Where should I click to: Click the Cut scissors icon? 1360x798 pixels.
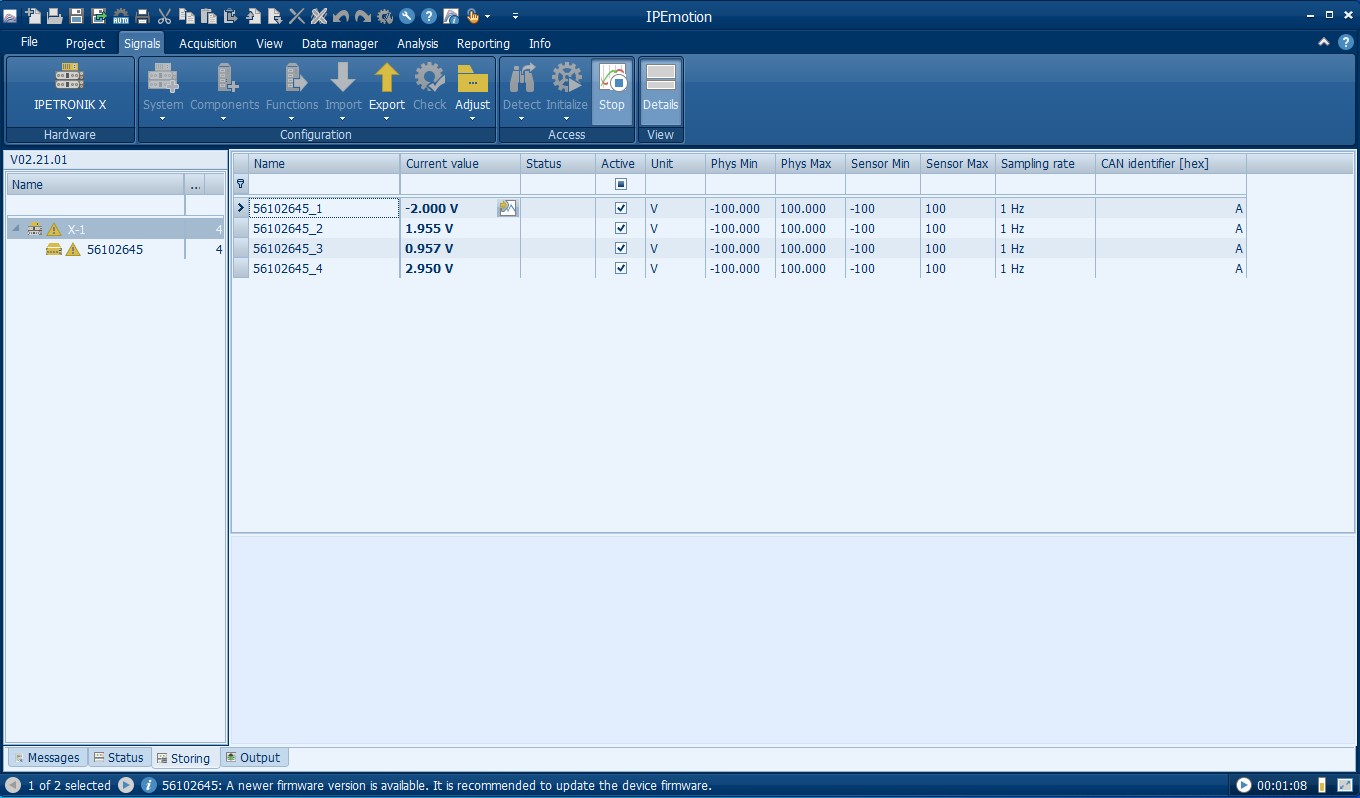164,16
